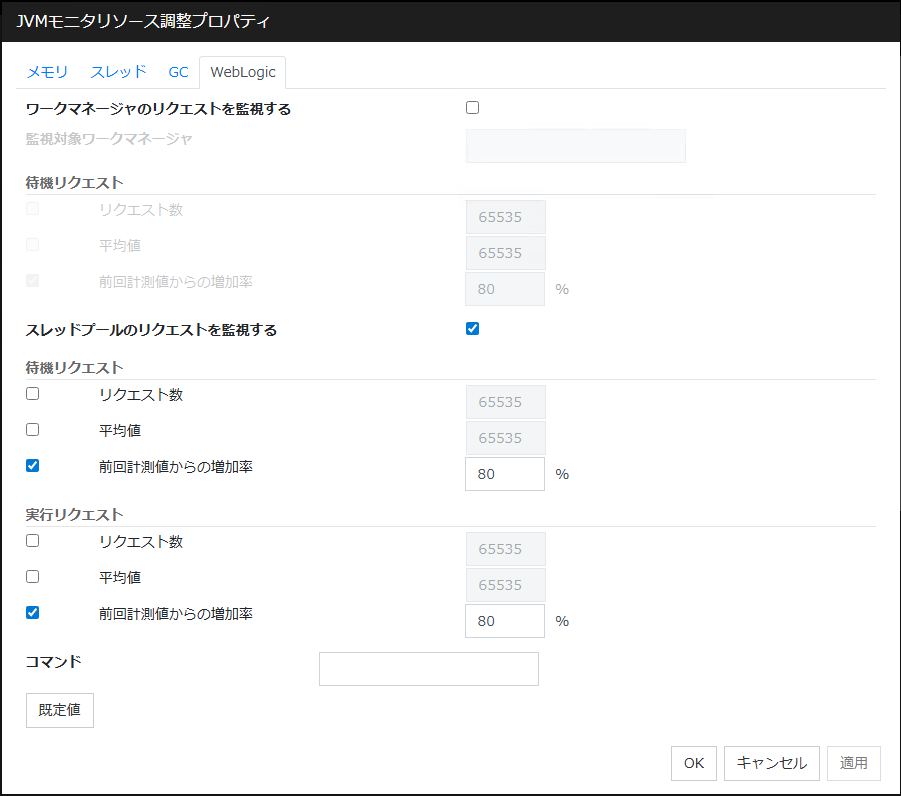Image resolution: width=901 pixels, height=796 pixels.
Task: Click the 80% field under 待機リクエスト
Action: (504, 473)
